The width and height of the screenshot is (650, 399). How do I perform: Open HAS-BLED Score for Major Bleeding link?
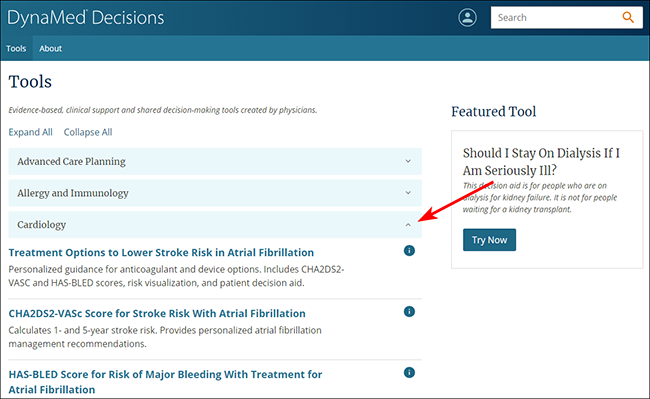tap(165, 382)
